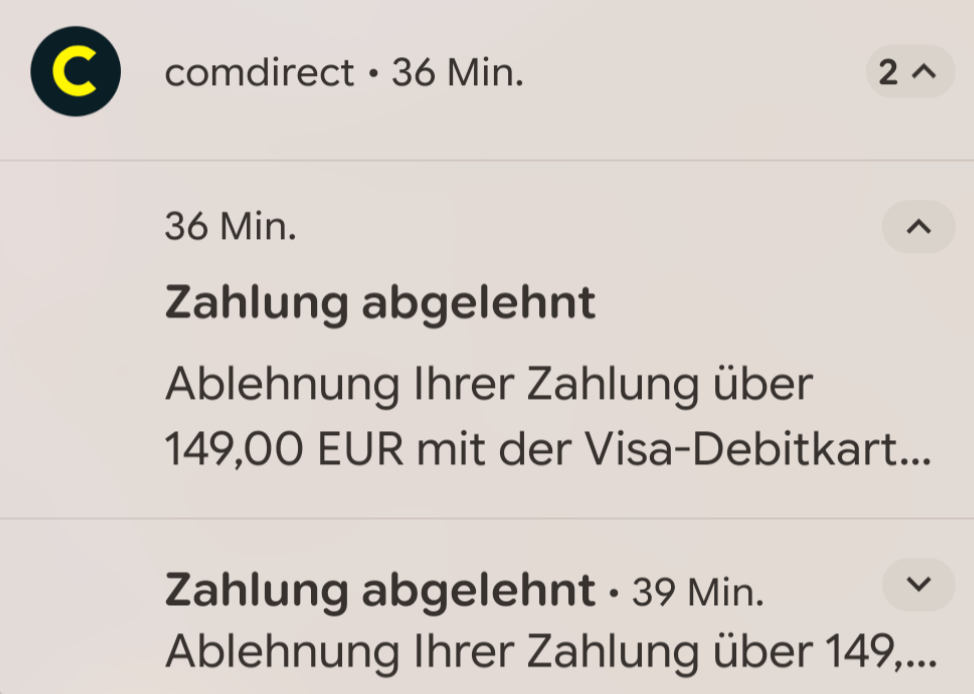Tap the word abgelehnt in second notification
Image resolution: width=974 pixels, height=694 pixels.
[478, 590]
